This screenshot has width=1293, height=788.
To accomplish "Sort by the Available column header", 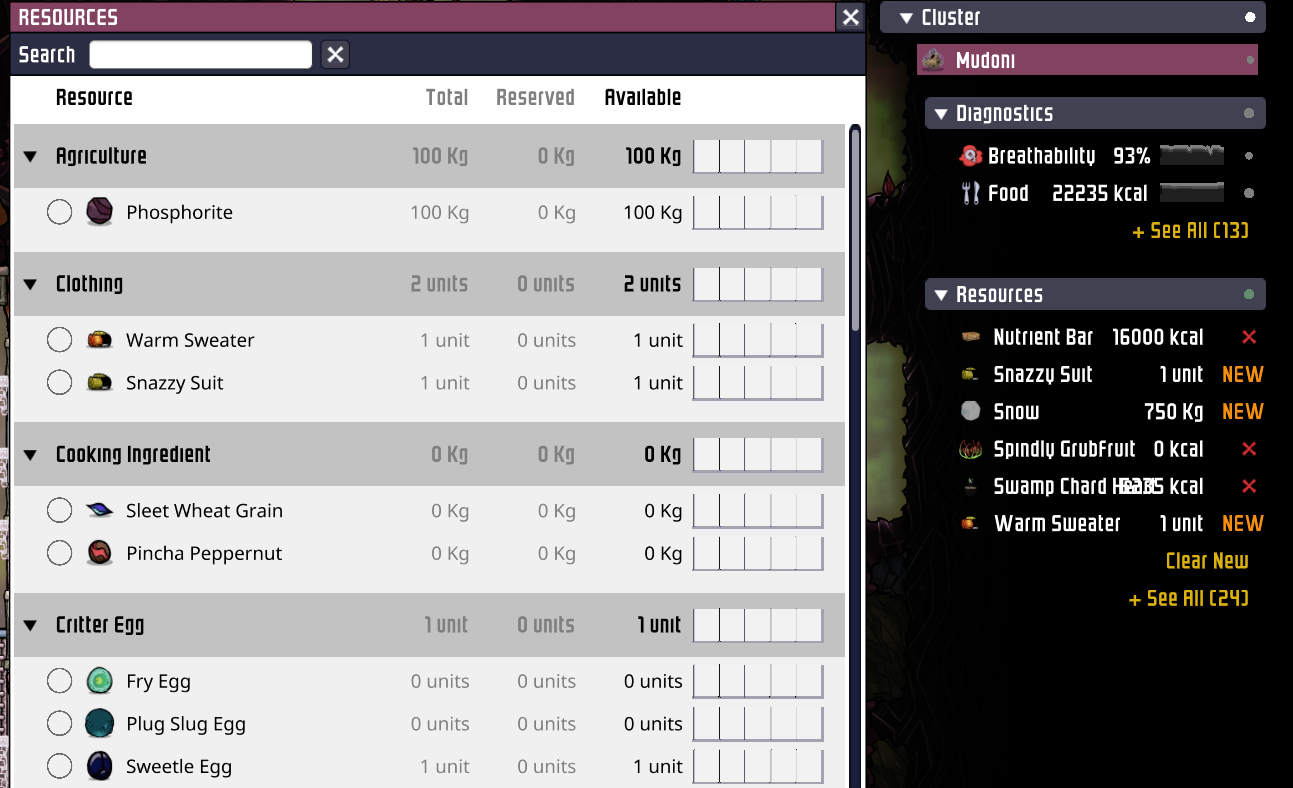I will (642, 97).
